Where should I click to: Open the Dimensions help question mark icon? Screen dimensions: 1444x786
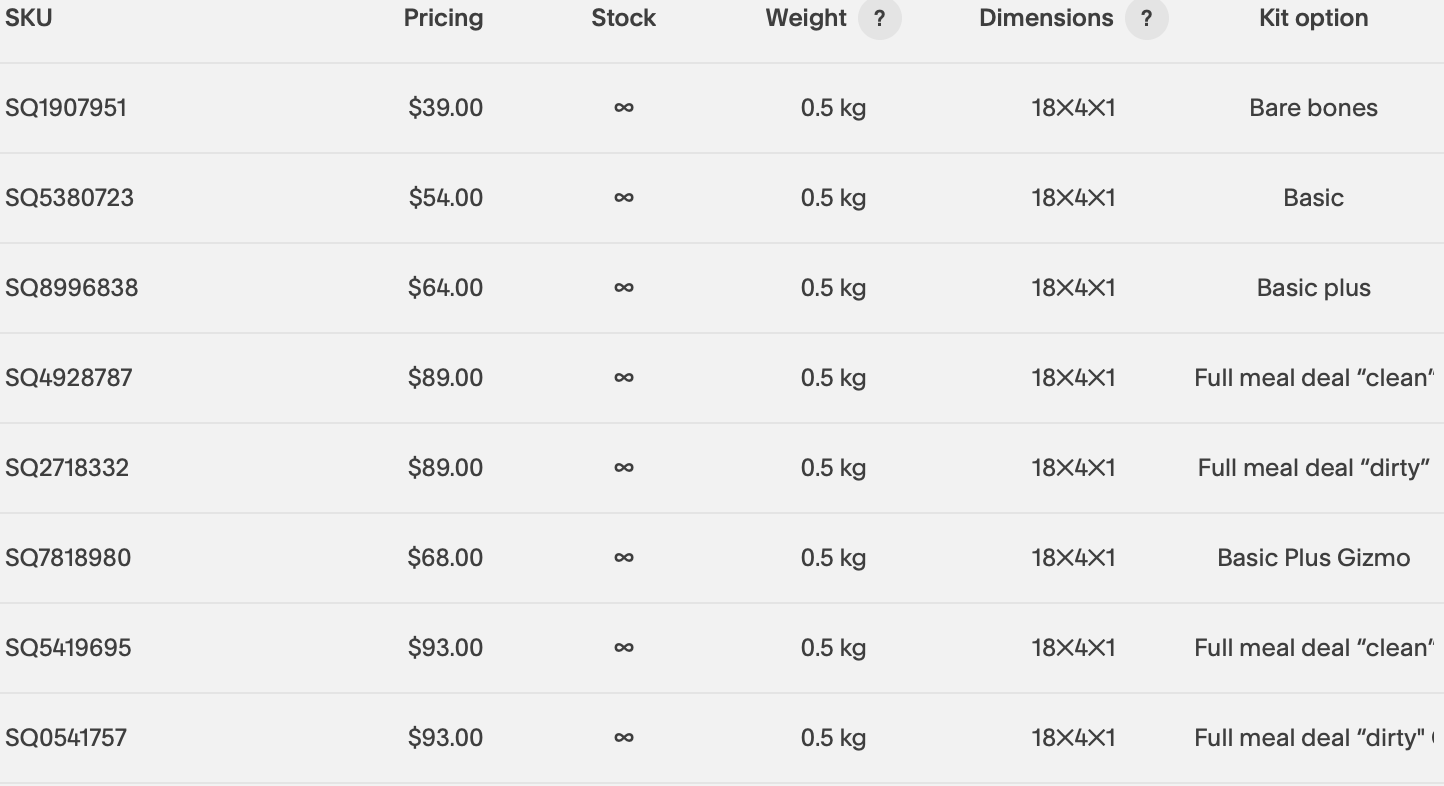[1146, 18]
